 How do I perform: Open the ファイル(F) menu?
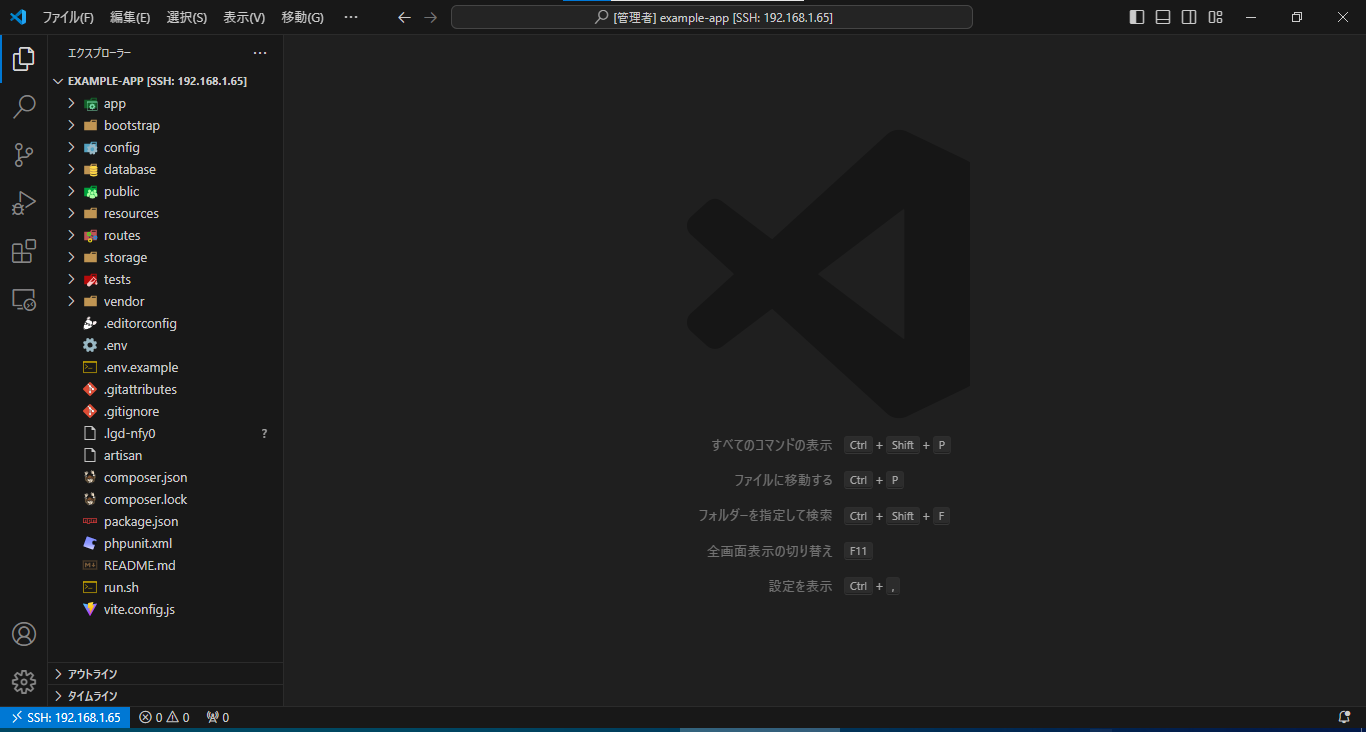68,17
